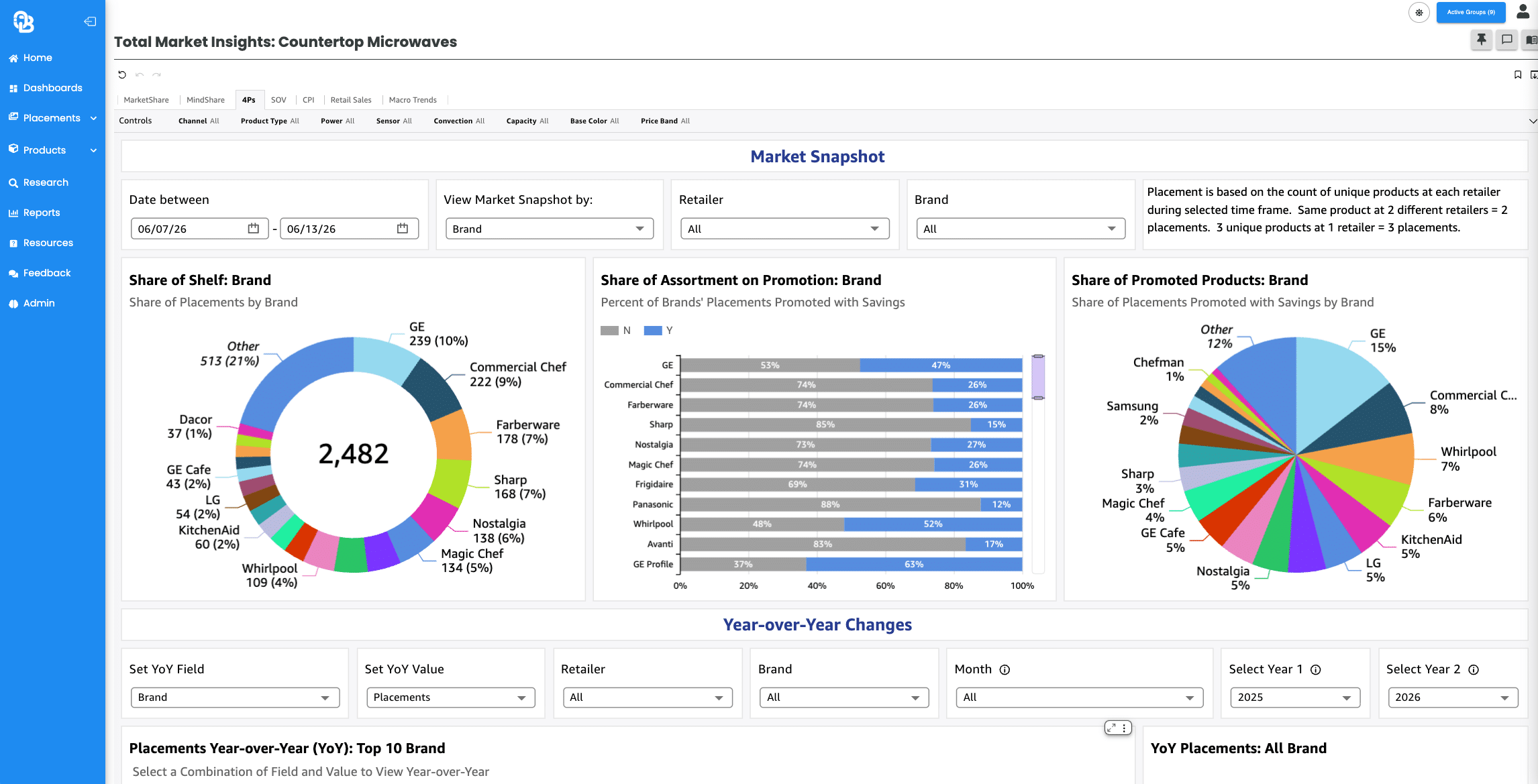
Task: Click the bookmark icon in toolbar
Action: 1518,74
